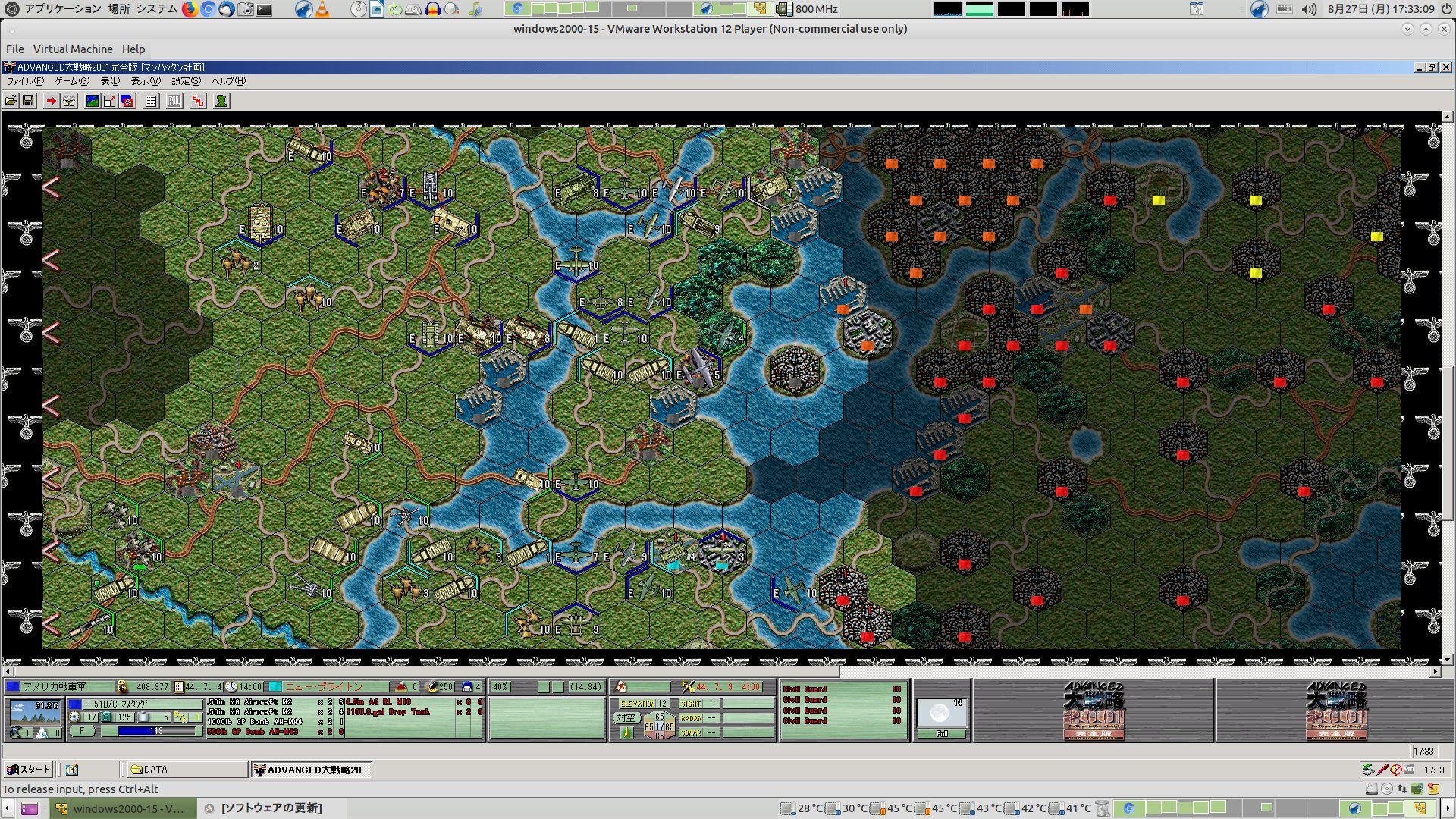The image size is (1456, 819).
Task: Launch Chromium from the top panel
Action: coord(208,9)
